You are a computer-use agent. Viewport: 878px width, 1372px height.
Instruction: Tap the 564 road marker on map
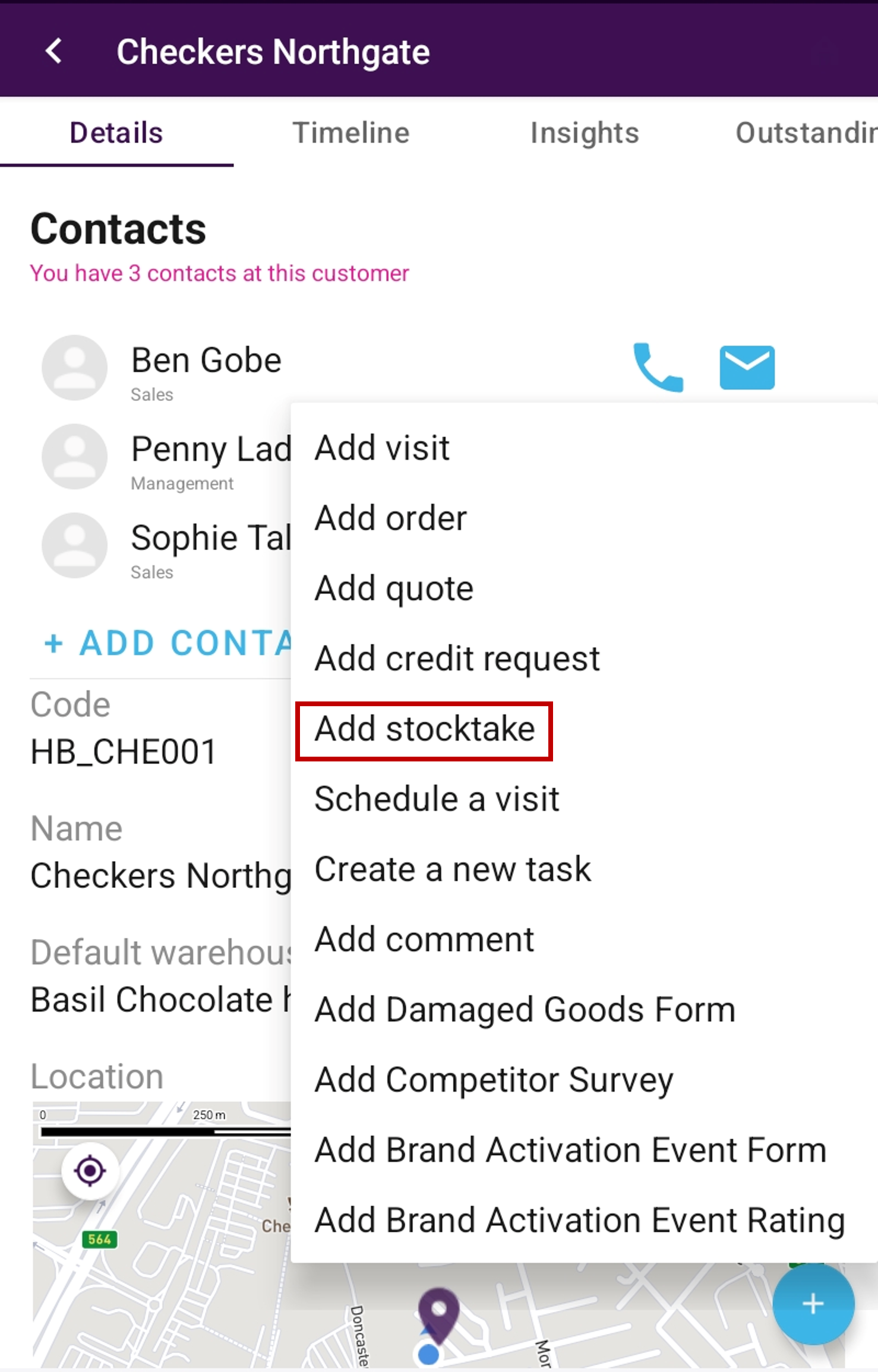tap(99, 1239)
